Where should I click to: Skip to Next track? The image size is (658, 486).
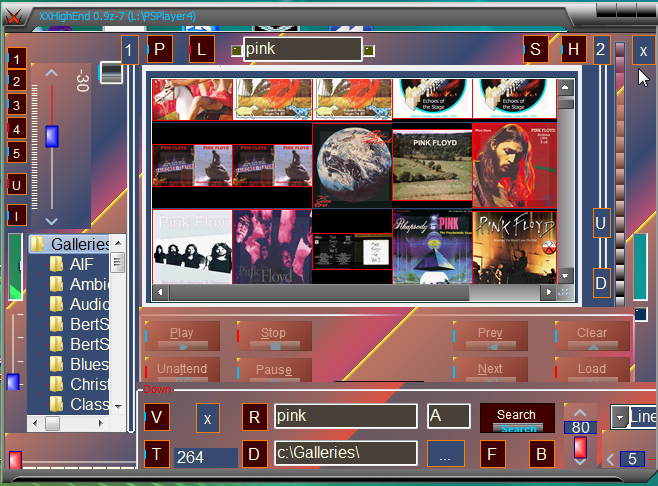[x=491, y=370]
